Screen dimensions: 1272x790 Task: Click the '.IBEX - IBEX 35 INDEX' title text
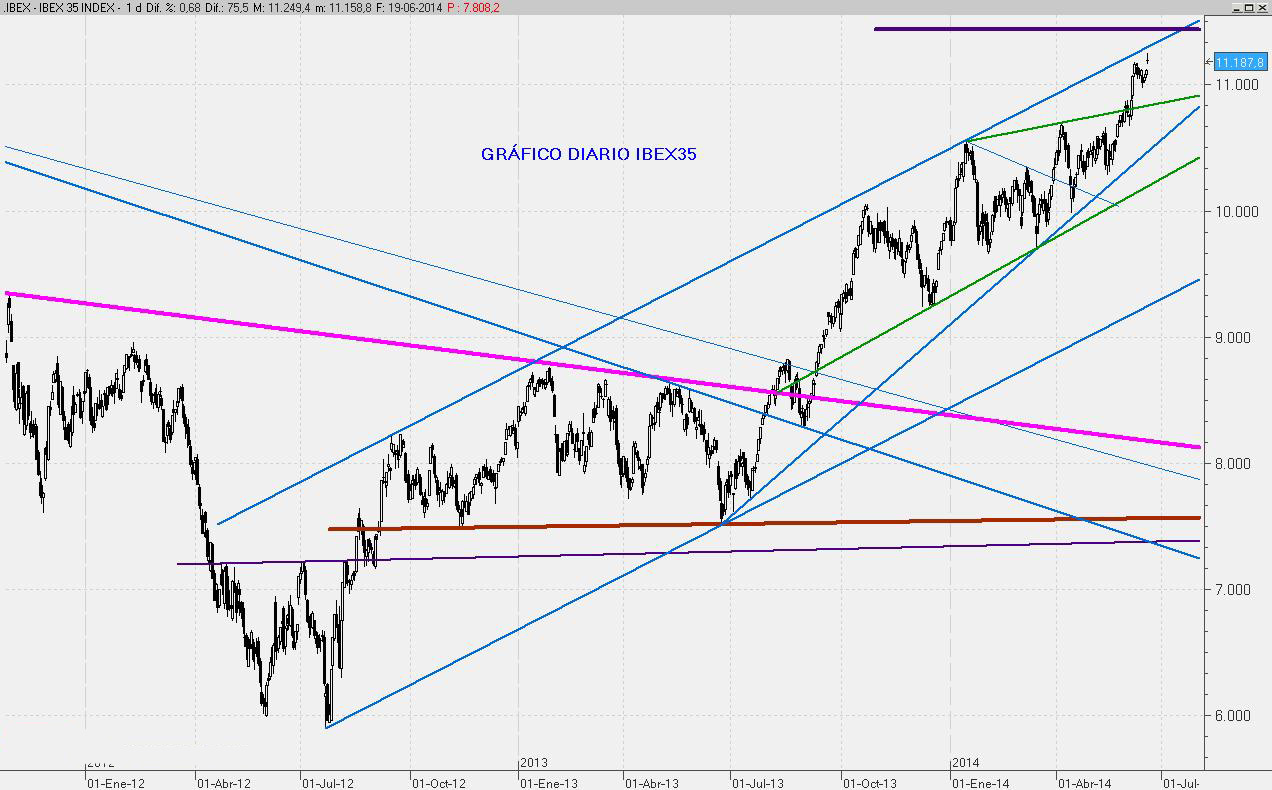[x=58, y=8]
